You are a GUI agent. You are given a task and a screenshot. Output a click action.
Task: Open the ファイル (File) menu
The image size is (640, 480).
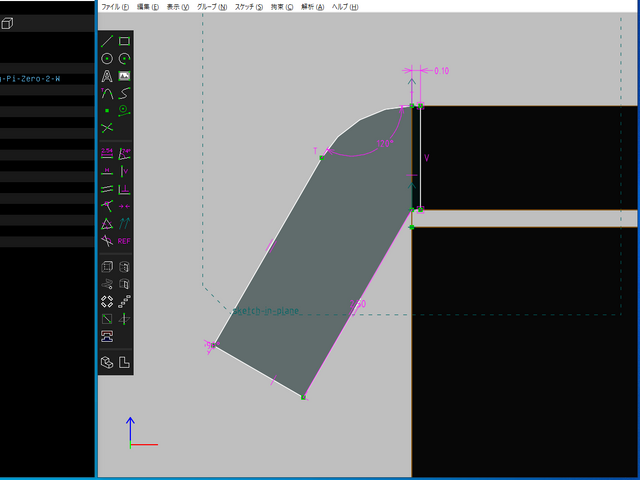click(x=116, y=6)
